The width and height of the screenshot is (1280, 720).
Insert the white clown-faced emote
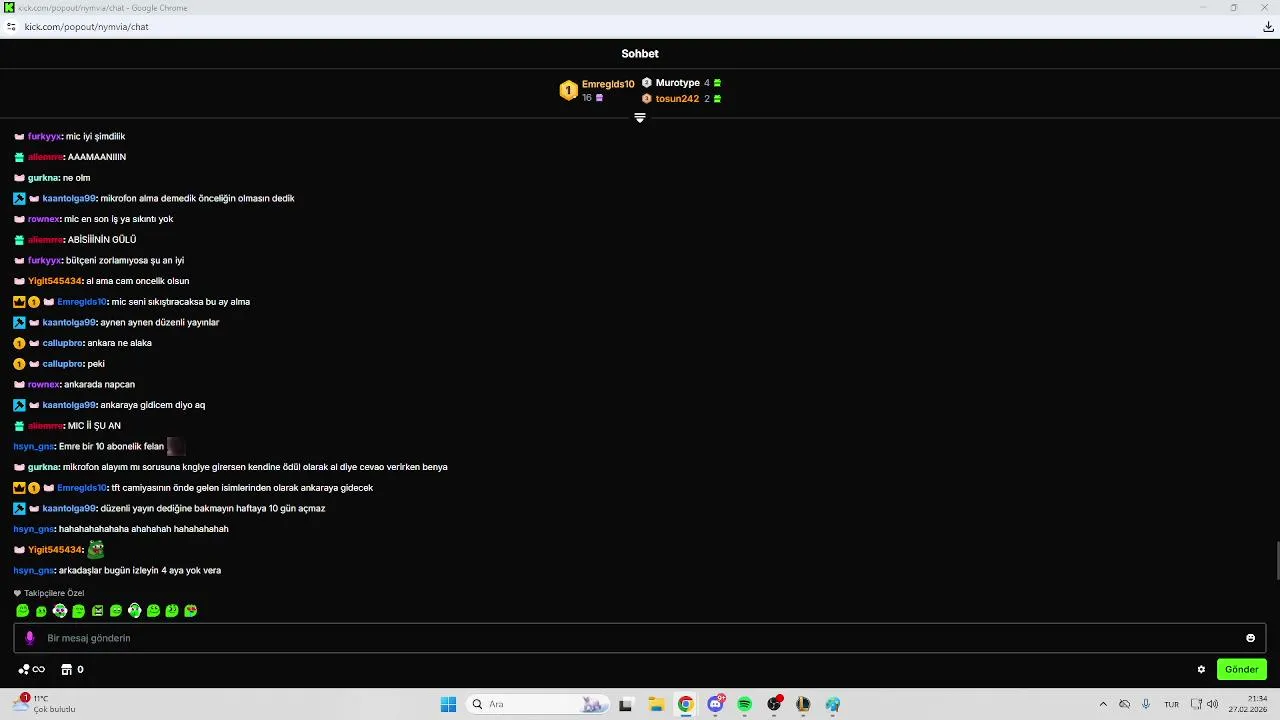pyautogui.click(x=60, y=610)
